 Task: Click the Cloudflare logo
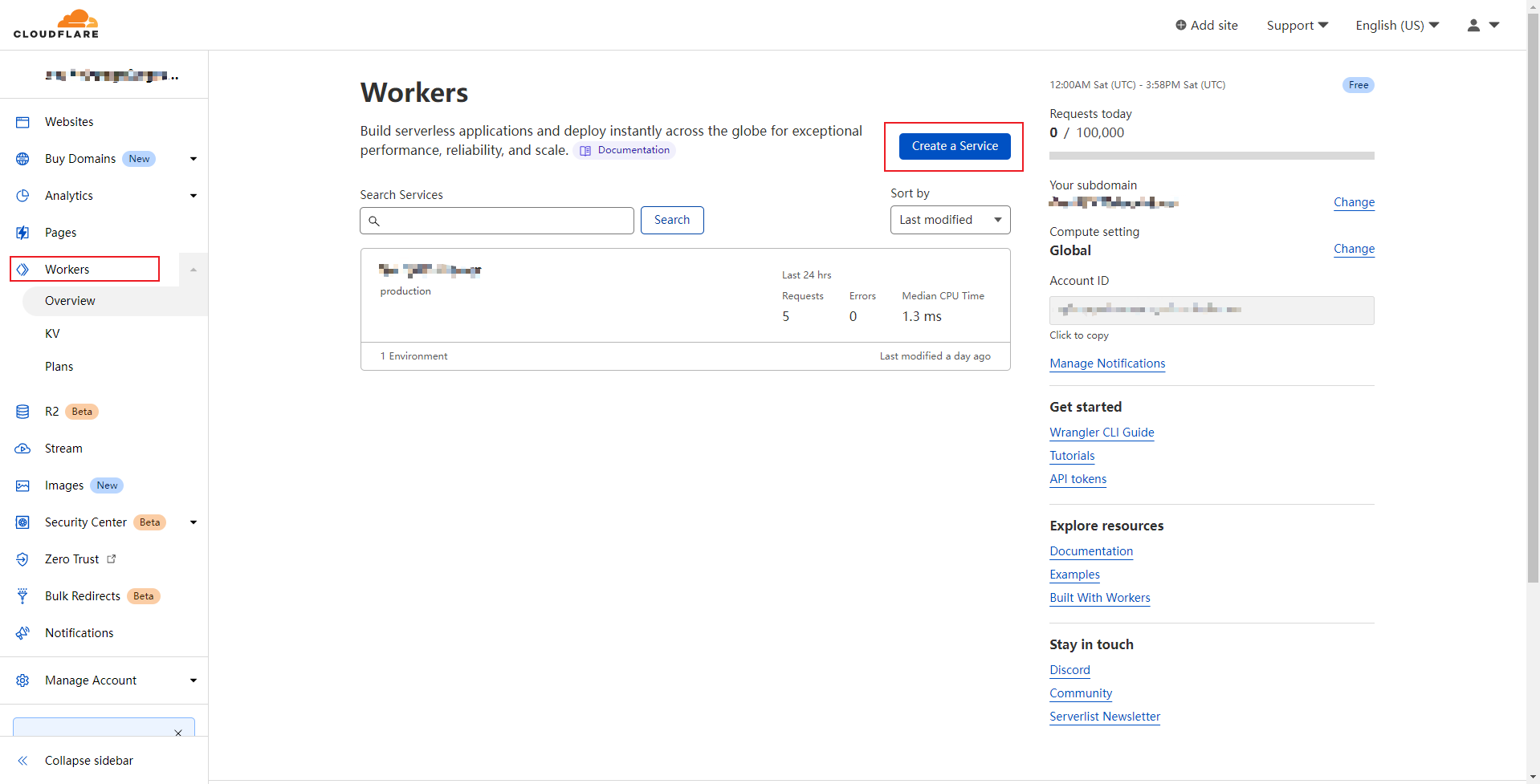pyautogui.click(x=56, y=24)
